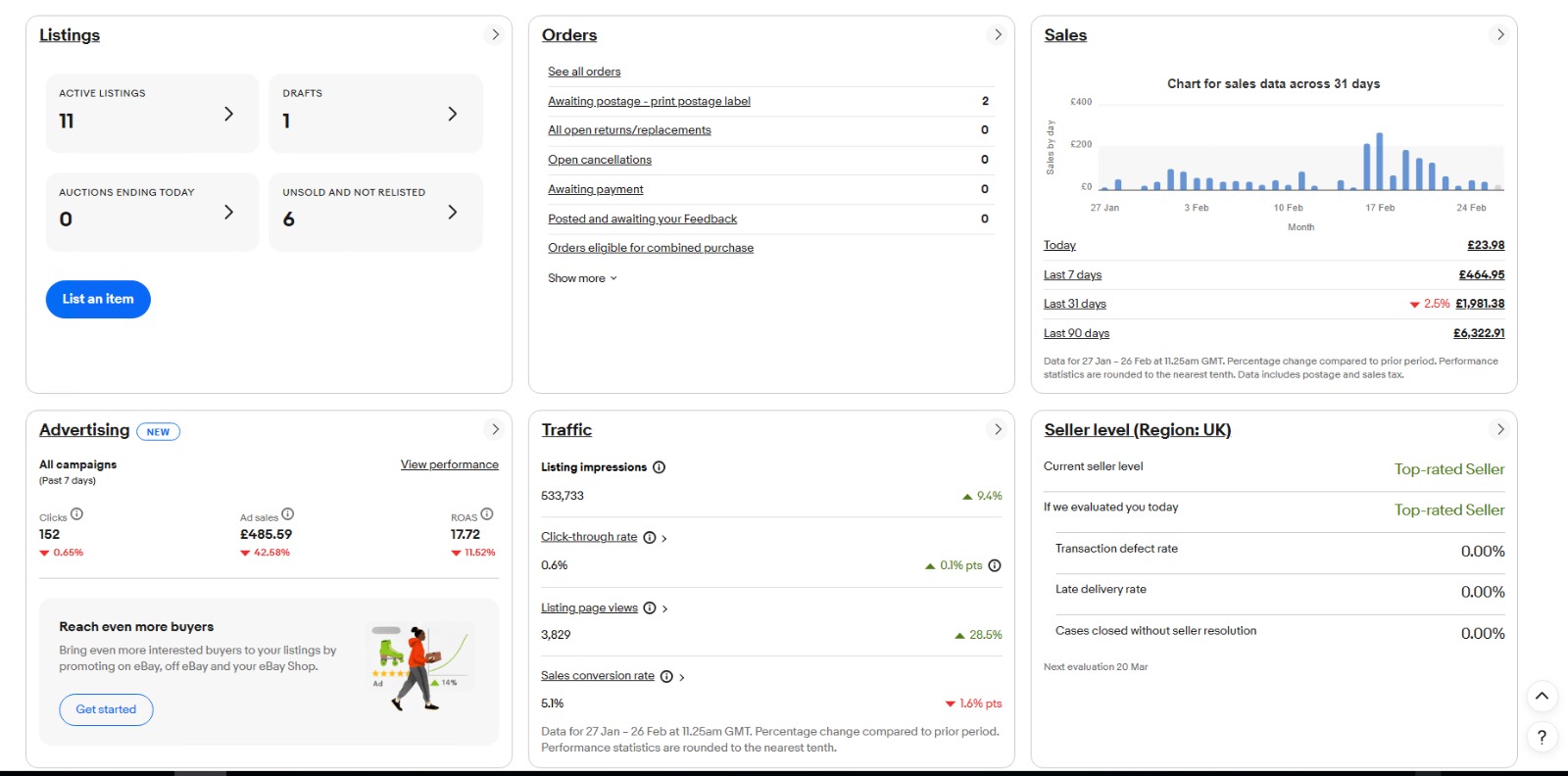The image size is (1568, 776).
Task: Click info icon next to Clicks
Action: pos(76,514)
